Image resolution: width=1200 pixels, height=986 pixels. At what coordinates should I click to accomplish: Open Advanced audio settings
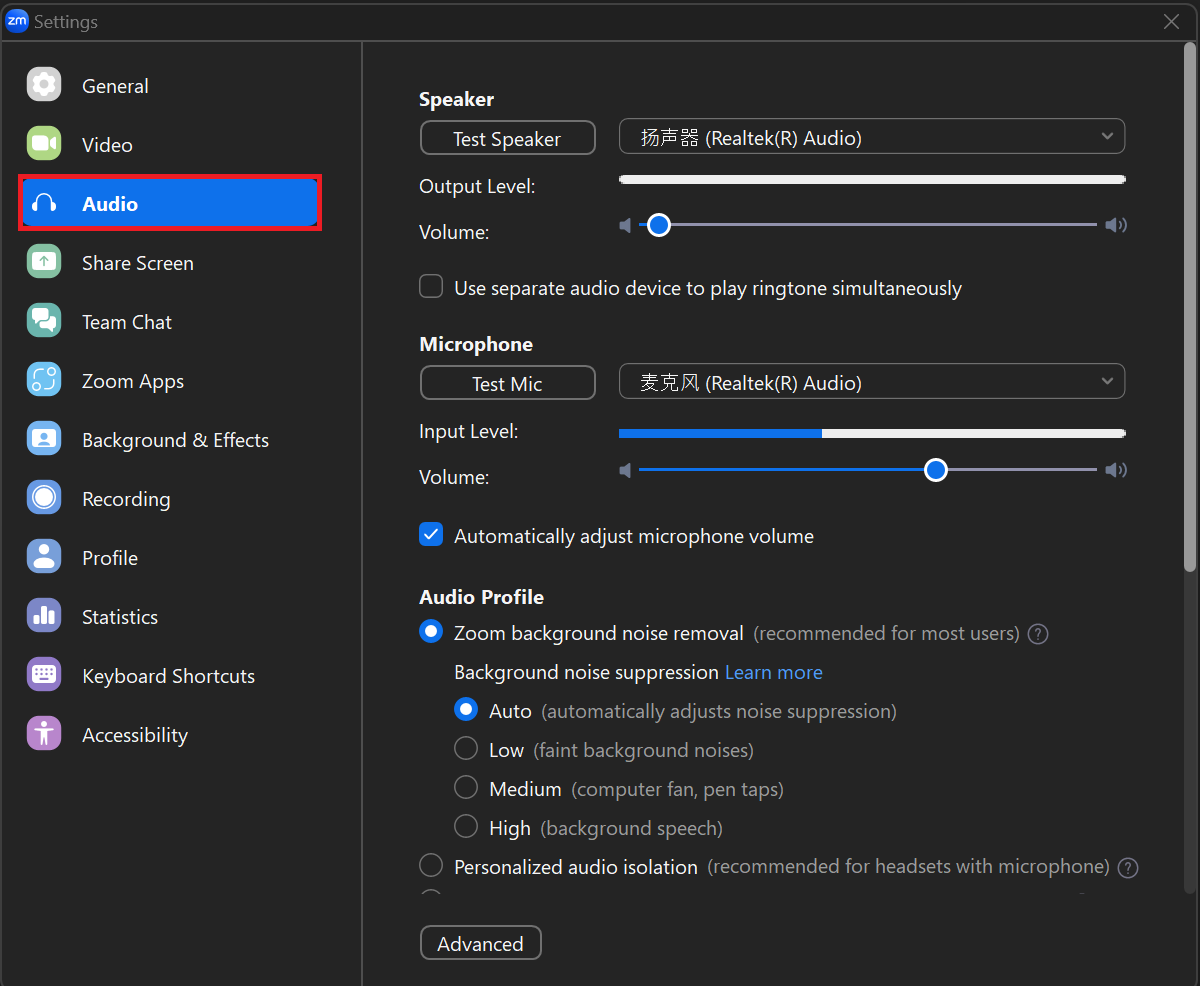tap(480, 943)
